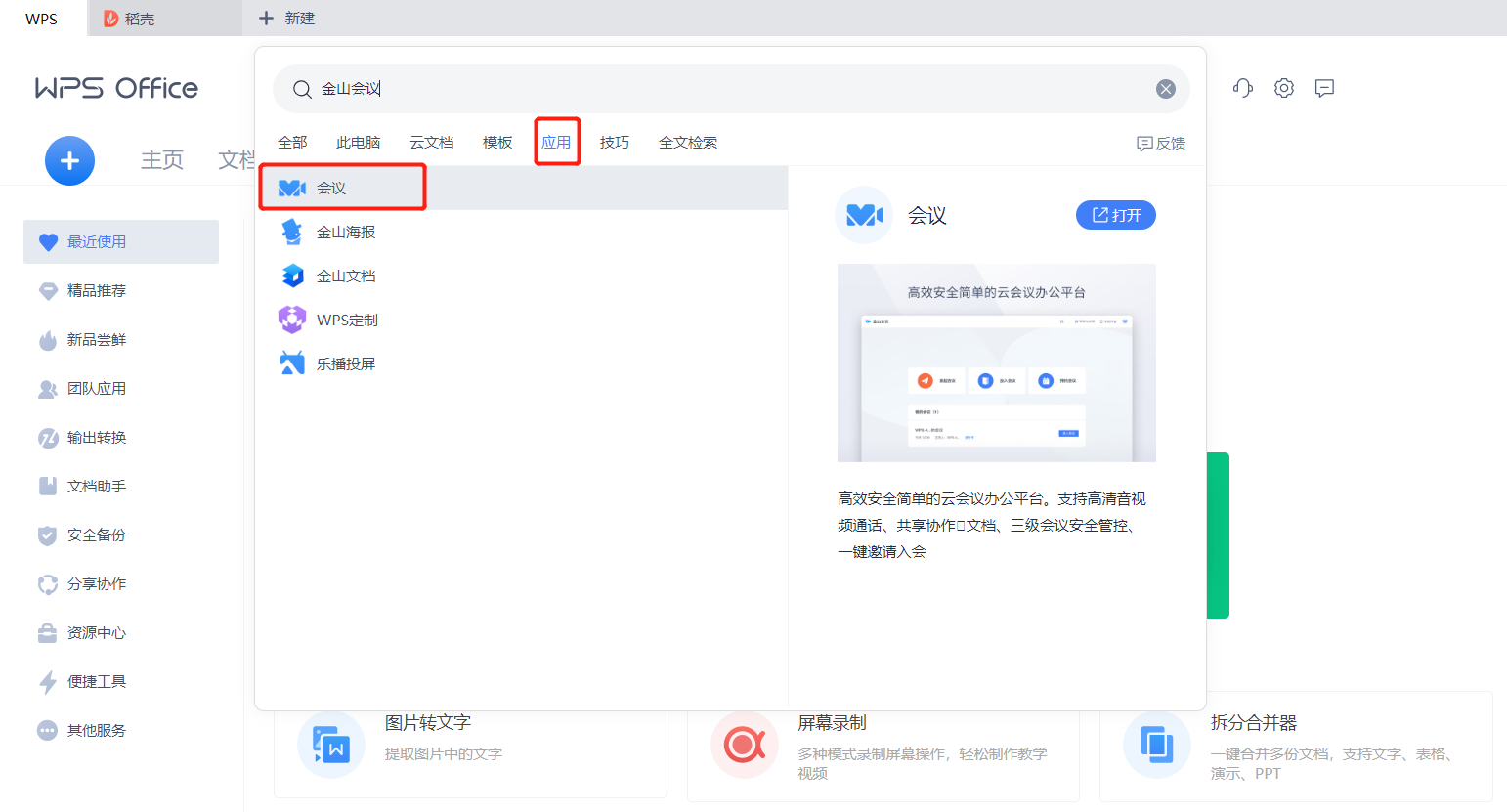Click the 会议 app icon in the results list

tap(292, 188)
